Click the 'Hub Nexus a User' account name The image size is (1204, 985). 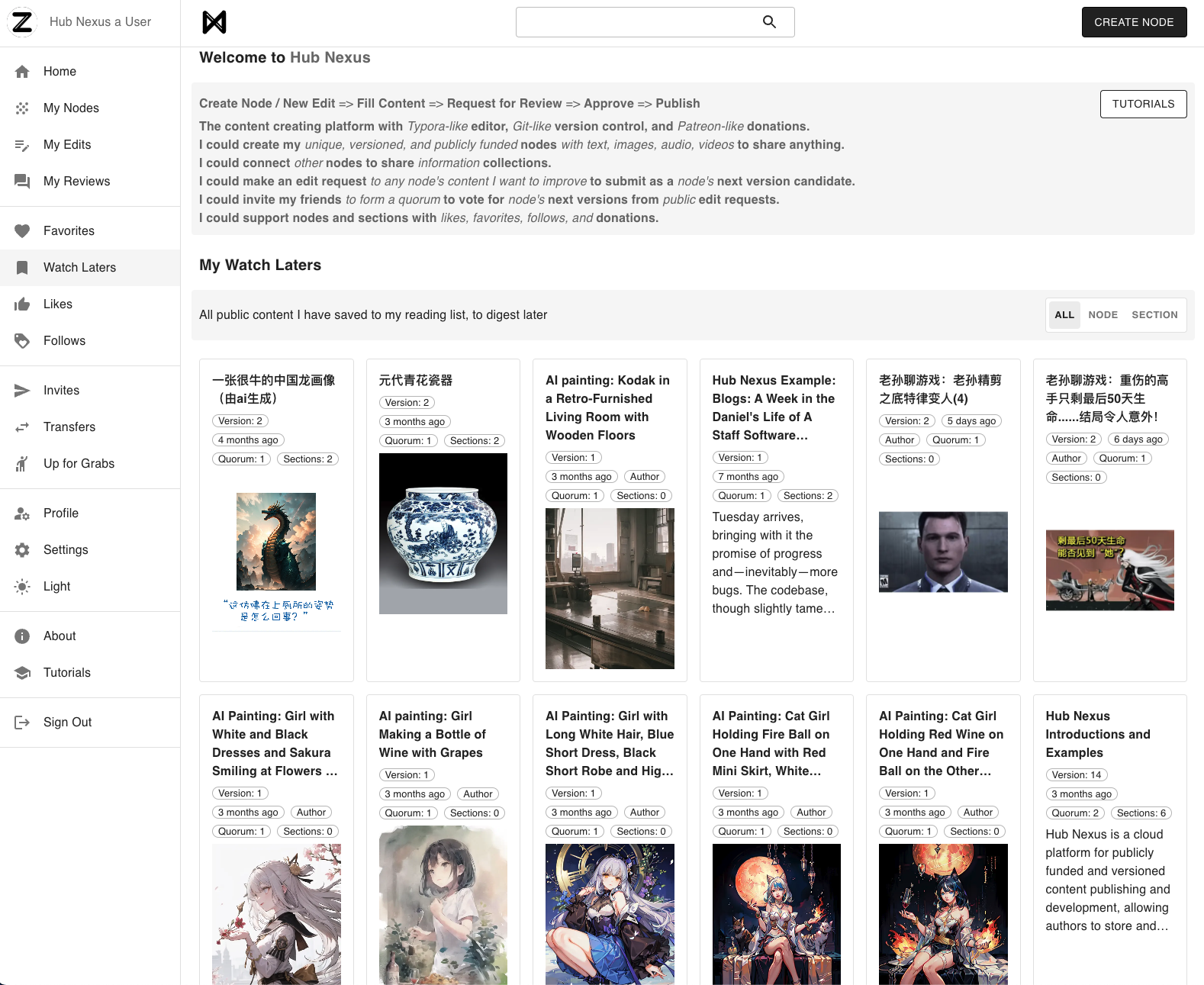coord(100,22)
